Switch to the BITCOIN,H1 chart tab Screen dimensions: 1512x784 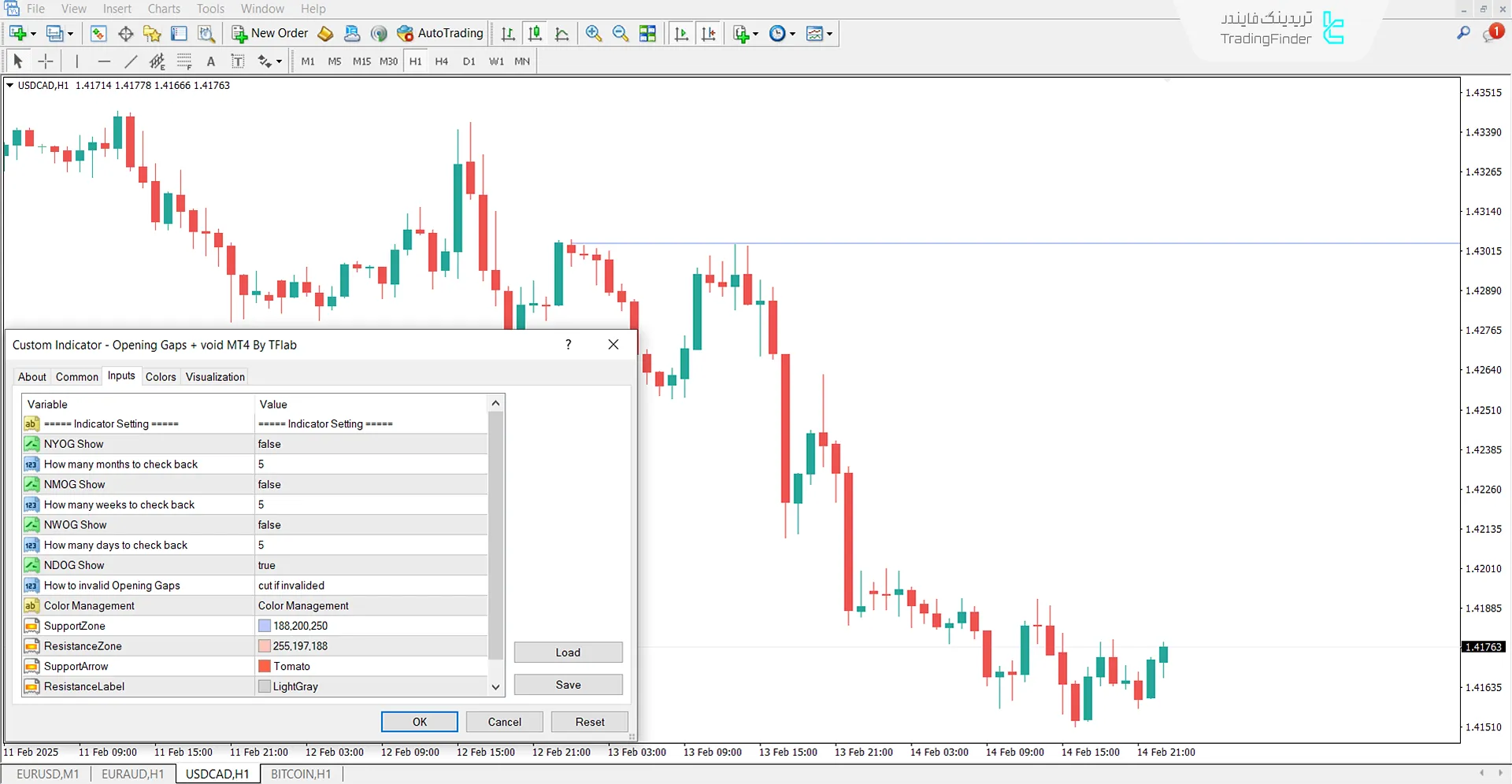(300, 774)
